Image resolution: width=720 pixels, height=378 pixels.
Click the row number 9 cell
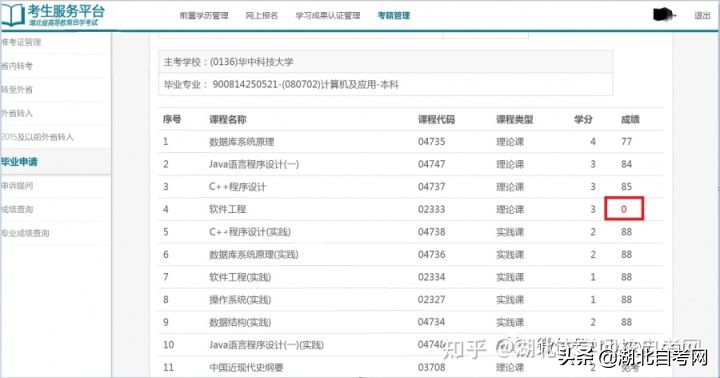166,322
